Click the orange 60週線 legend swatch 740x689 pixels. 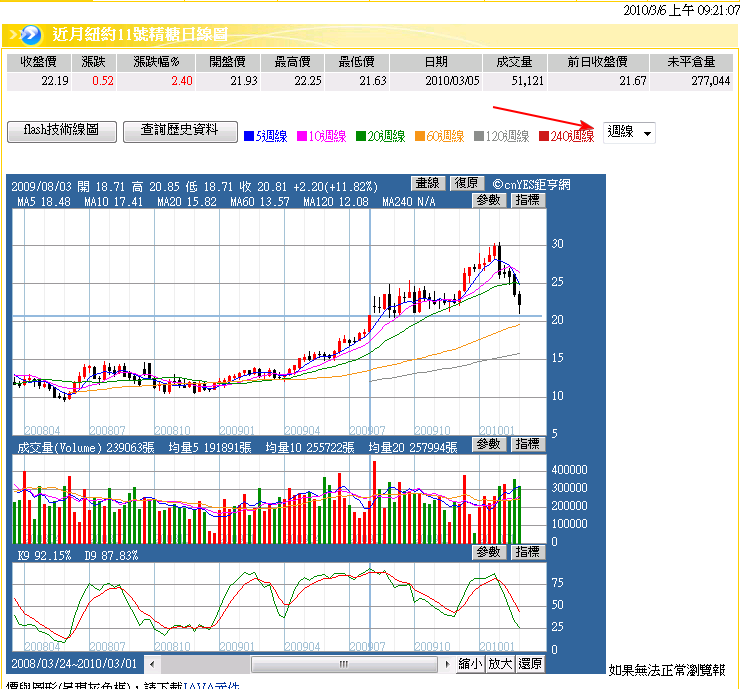click(x=420, y=136)
